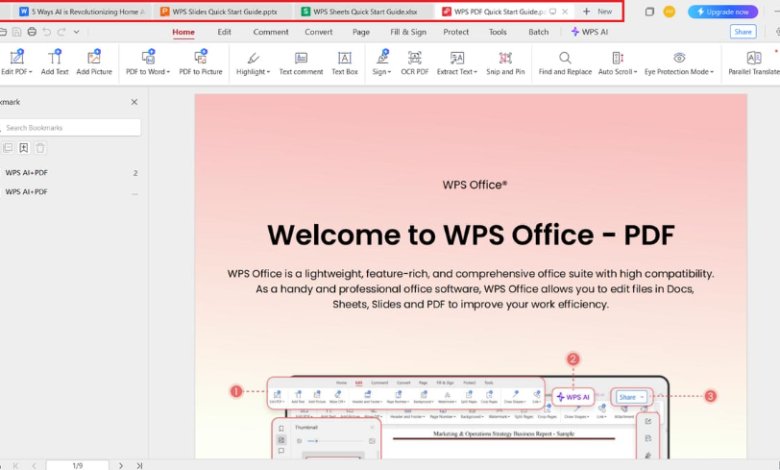This screenshot has width=780, height=470.
Task: Click the Upgrade now button
Action: tap(723, 11)
